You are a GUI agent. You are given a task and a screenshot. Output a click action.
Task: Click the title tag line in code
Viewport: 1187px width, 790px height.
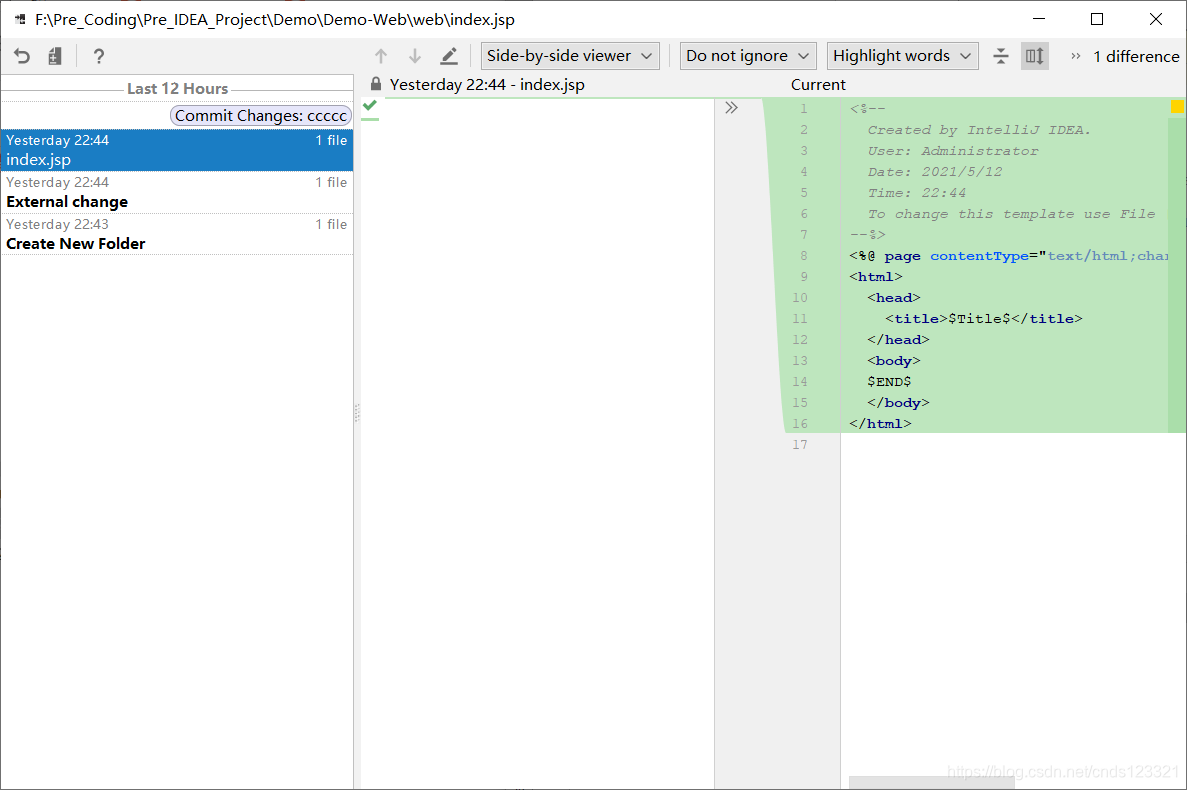[x=983, y=319]
